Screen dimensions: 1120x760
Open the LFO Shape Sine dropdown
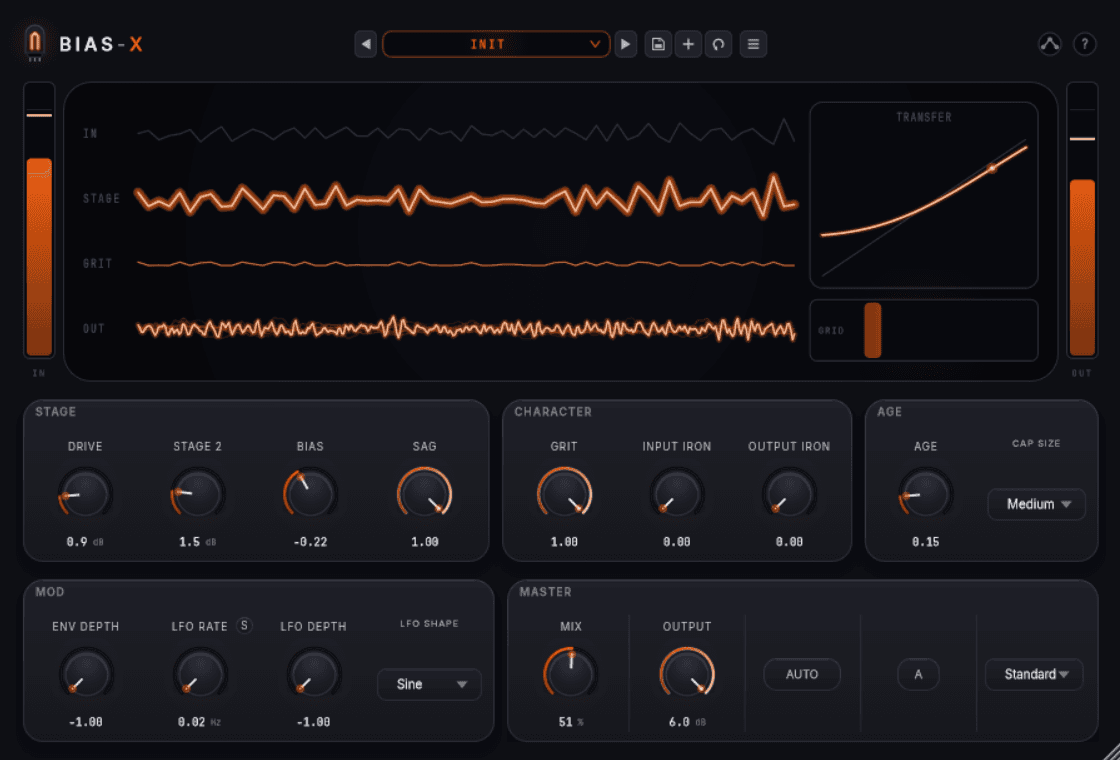point(429,684)
